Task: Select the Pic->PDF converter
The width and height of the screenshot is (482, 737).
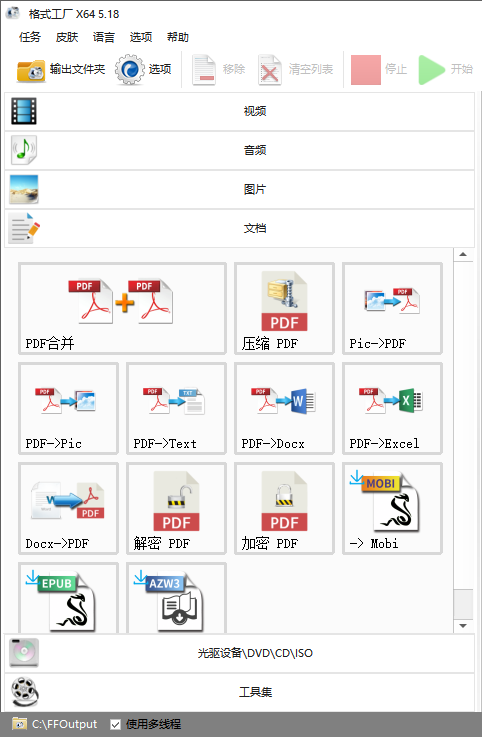Action: (x=392, y=308)
